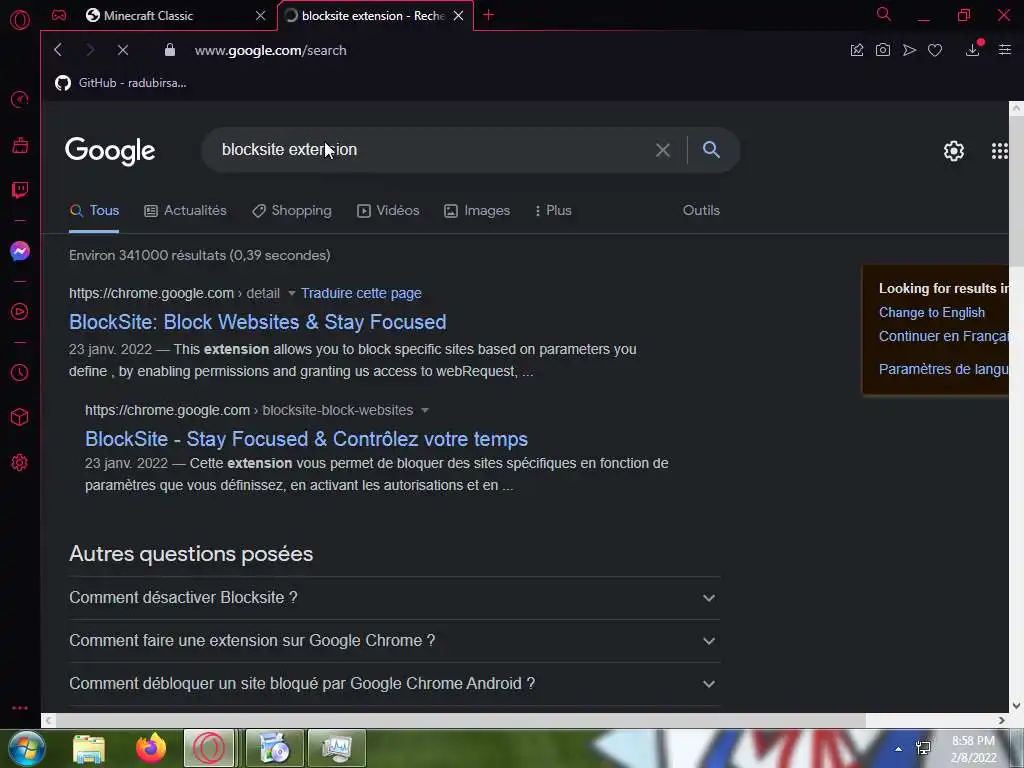
Task: Select the Shopping search tab
Action: tap(292, 210)
